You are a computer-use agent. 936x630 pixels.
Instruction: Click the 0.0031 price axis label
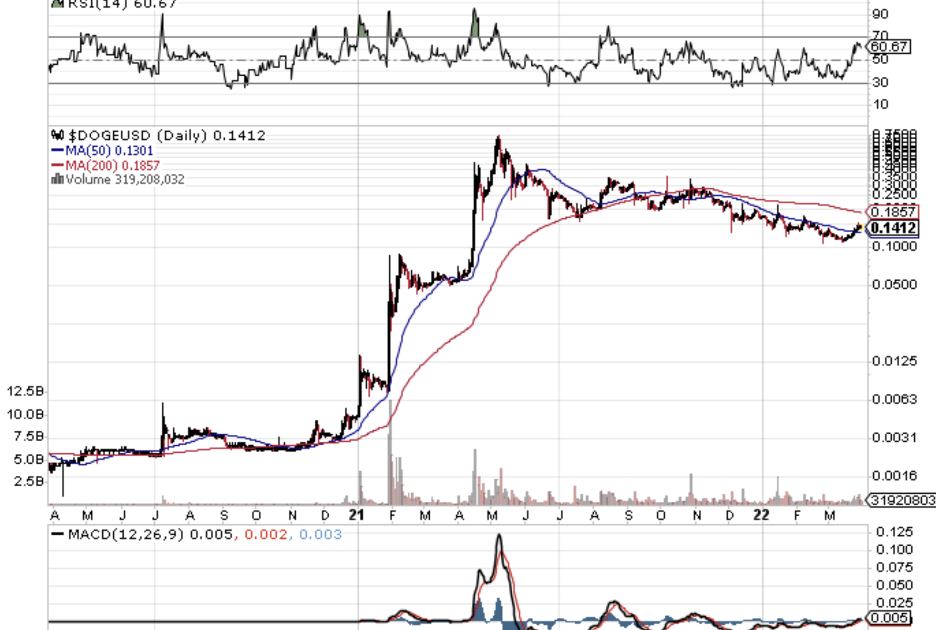point(894,438)
